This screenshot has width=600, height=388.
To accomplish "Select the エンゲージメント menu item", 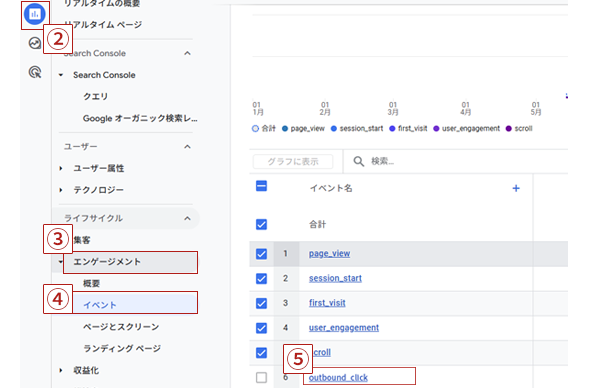I will point(107,262).
